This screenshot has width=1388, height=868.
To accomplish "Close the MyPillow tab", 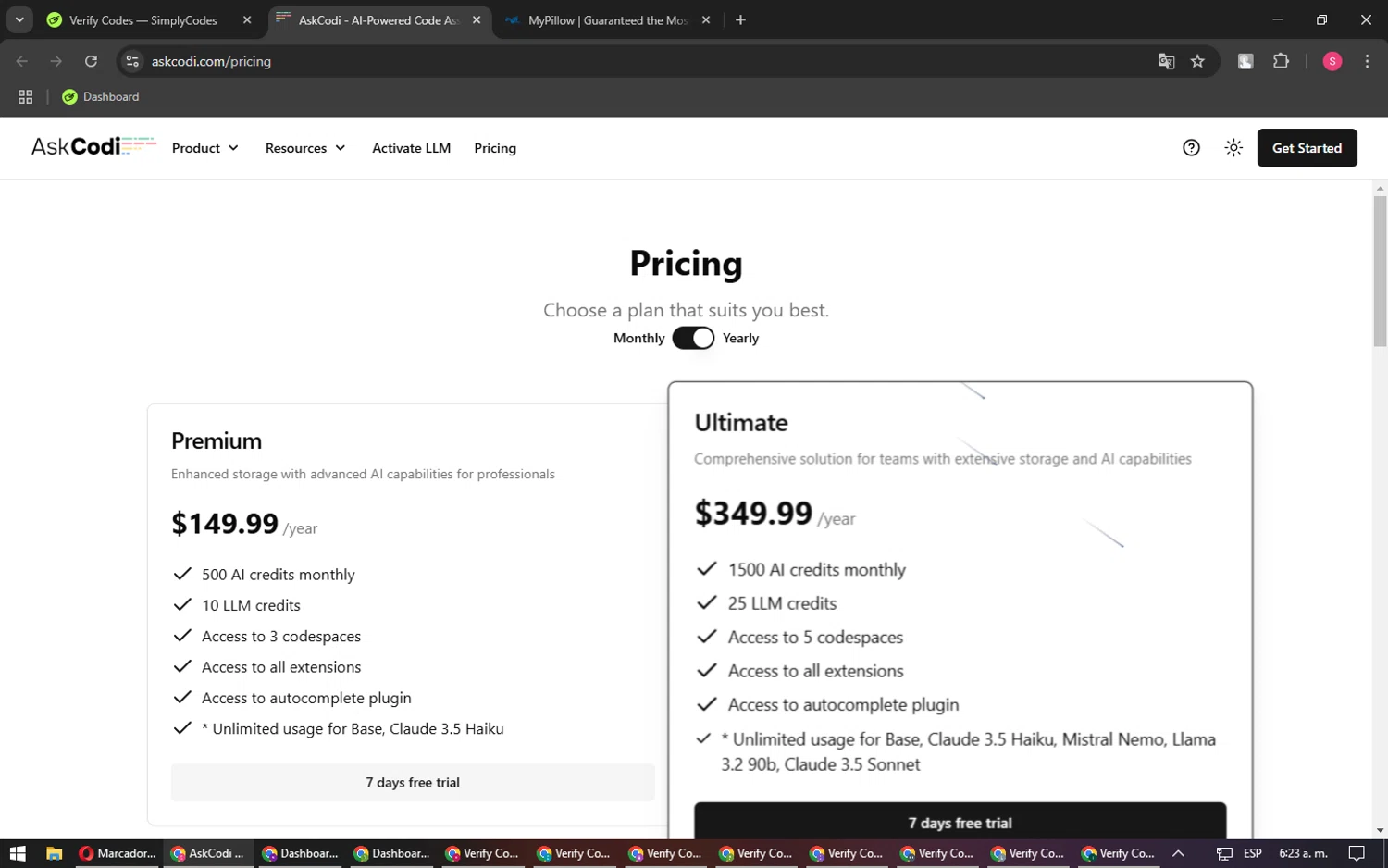I will 706,20.
